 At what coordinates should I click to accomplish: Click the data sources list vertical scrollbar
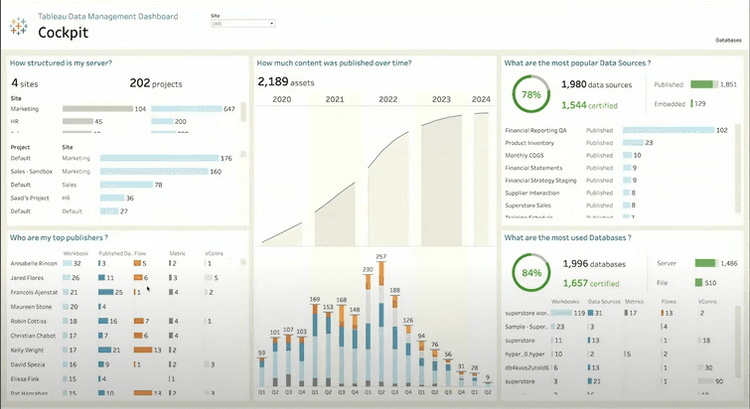tap(737, 167)
